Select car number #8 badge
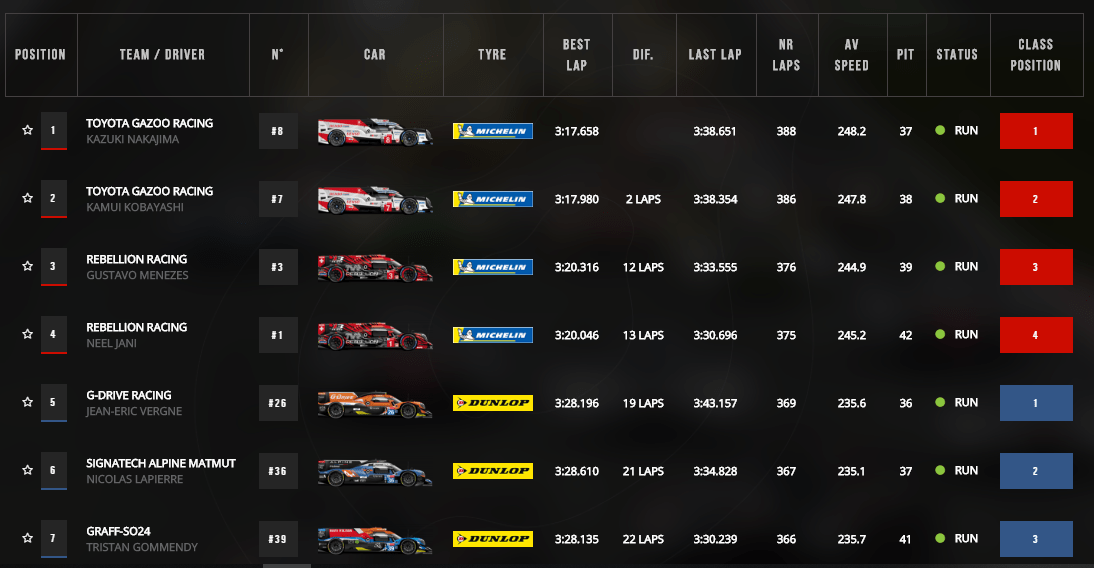The height and width of the screenshot is (568, 1094). tap(278, 131)
